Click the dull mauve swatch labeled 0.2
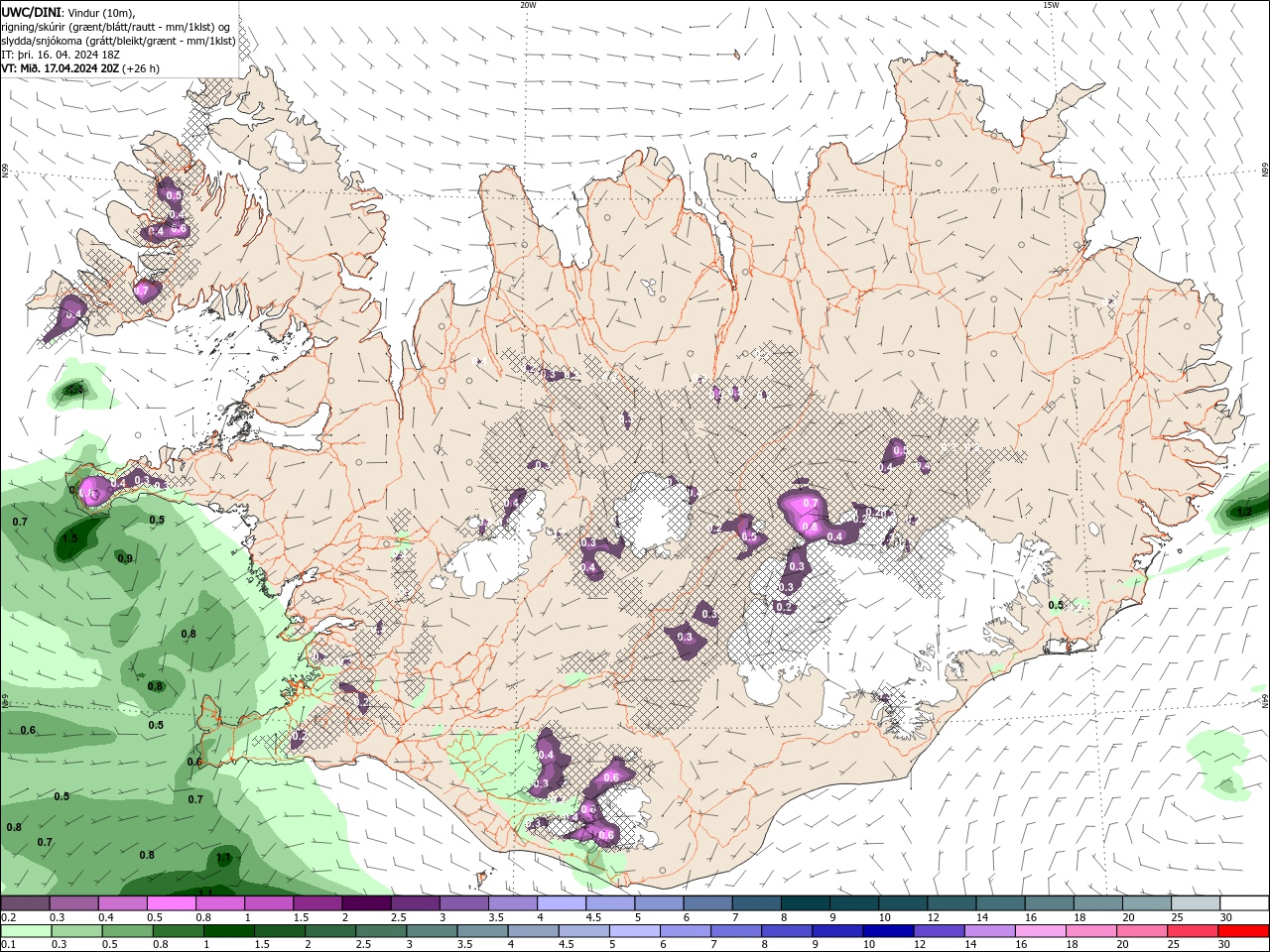 [25, 903]
